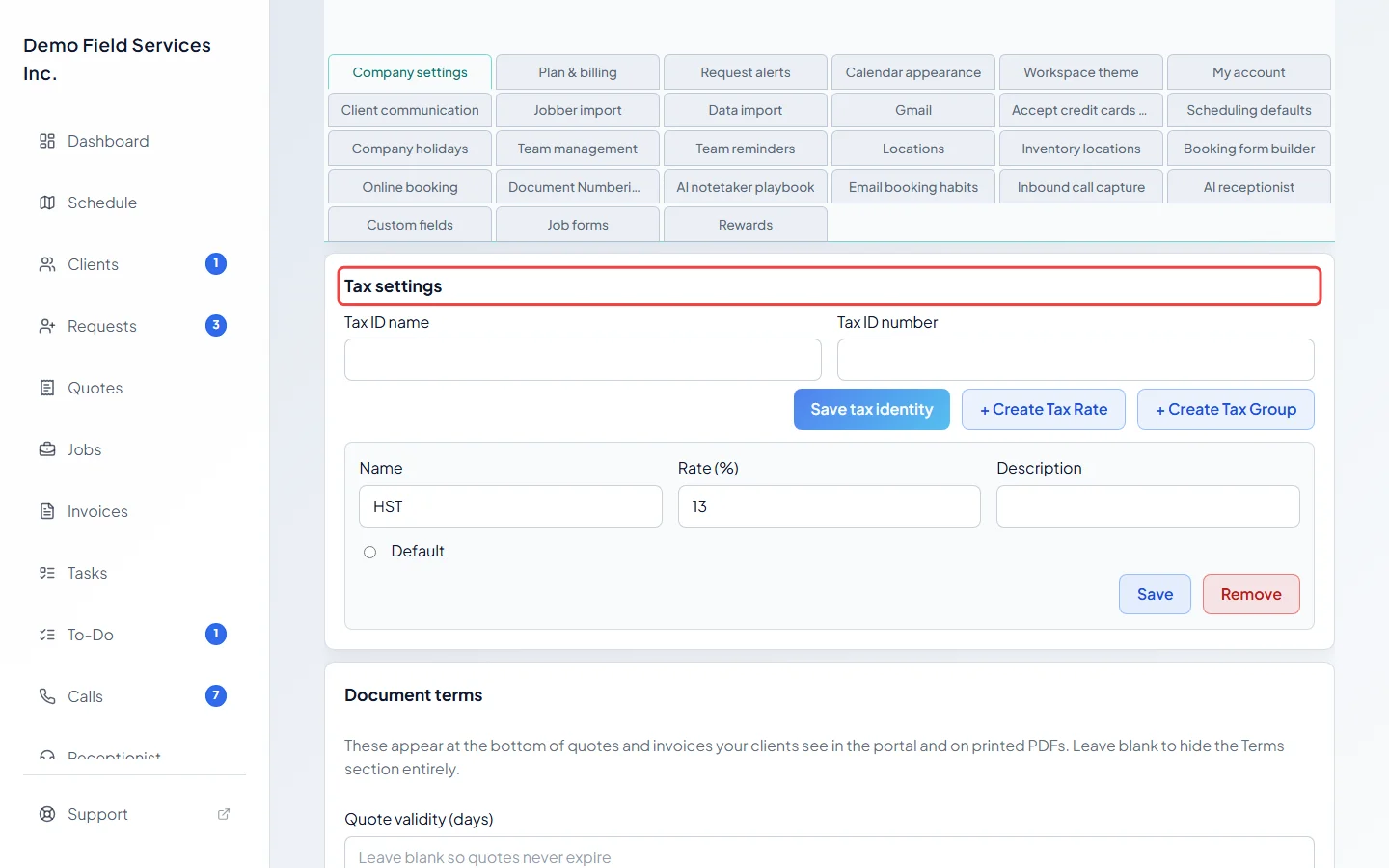
Task: Click the Quotes document icon
Action: tap(47, 388)
